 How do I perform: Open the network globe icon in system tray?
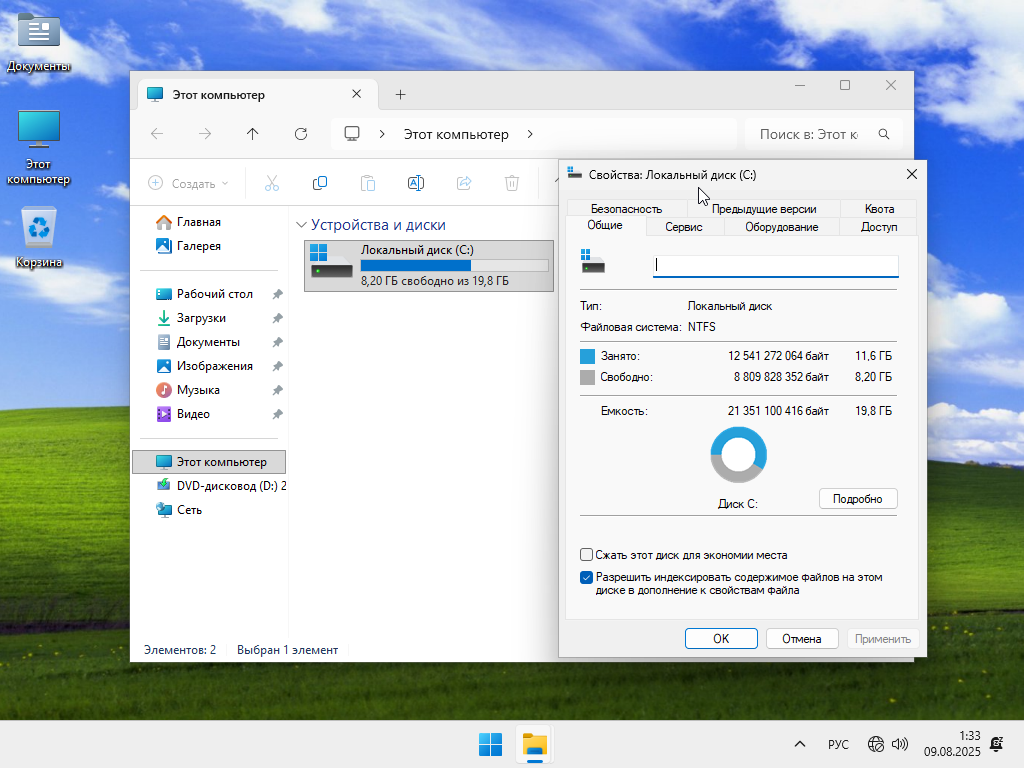875,744
